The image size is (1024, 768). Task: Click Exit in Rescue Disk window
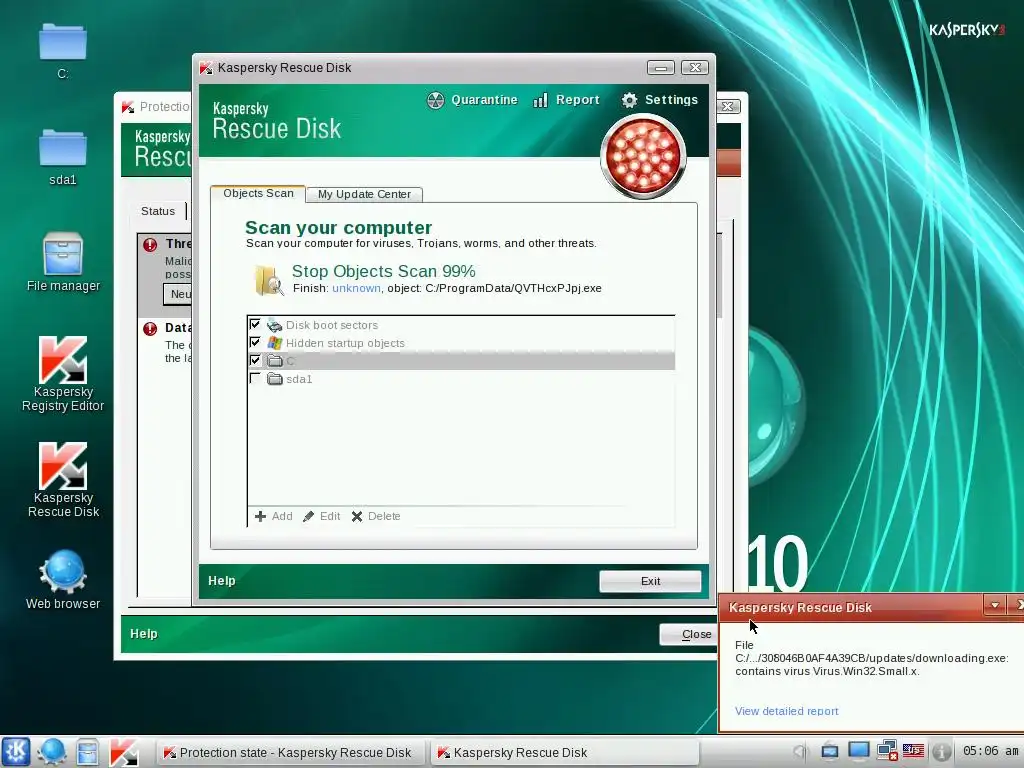(x=650, y=581)
